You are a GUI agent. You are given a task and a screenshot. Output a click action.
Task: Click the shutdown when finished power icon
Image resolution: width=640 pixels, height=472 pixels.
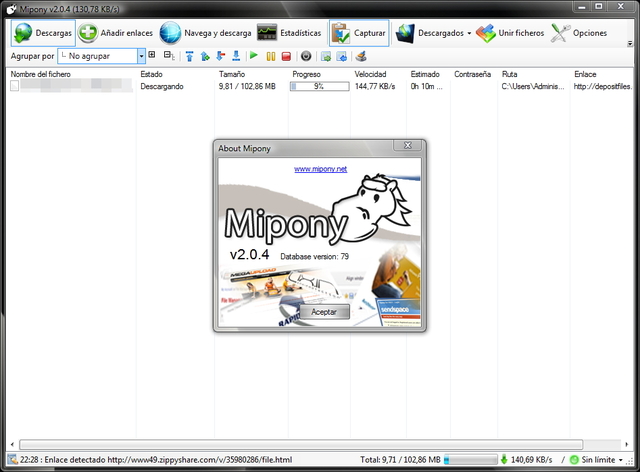point(306,56)
